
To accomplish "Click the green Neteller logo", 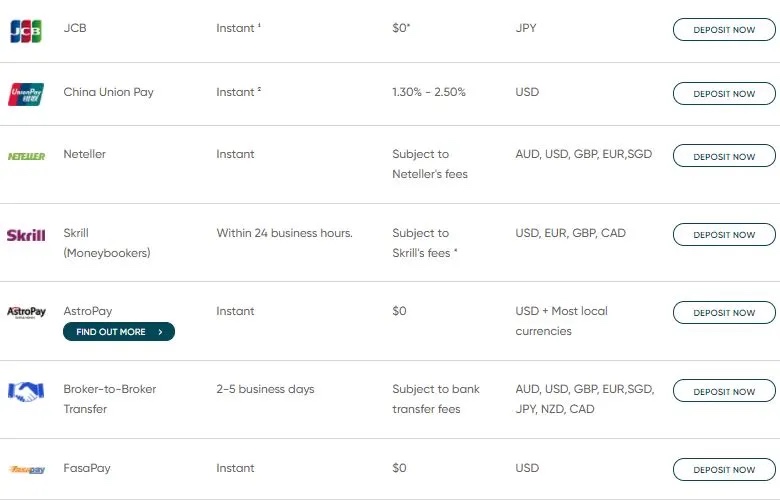I will point(26,156).
